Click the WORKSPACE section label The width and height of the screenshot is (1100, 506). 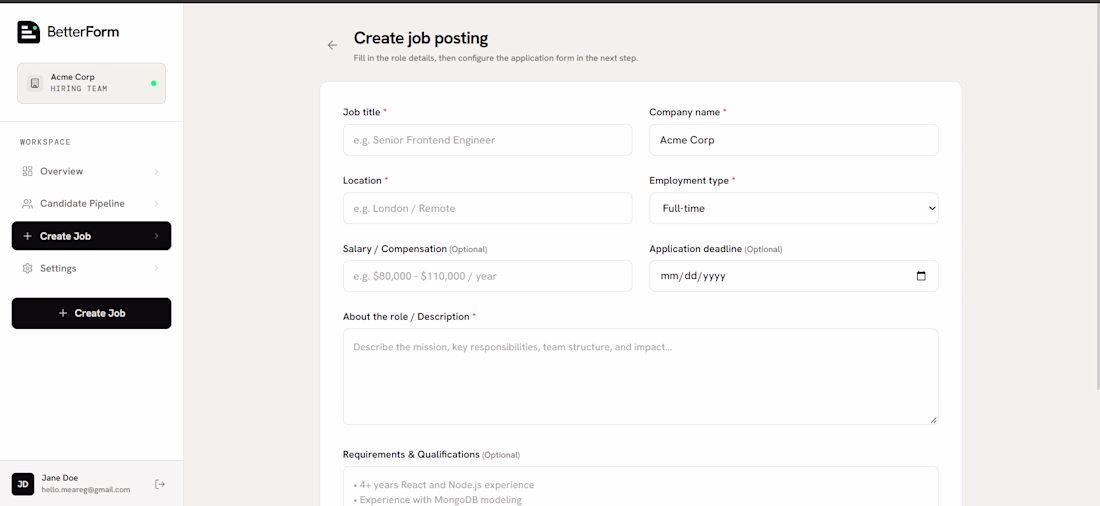pos(45,142)
